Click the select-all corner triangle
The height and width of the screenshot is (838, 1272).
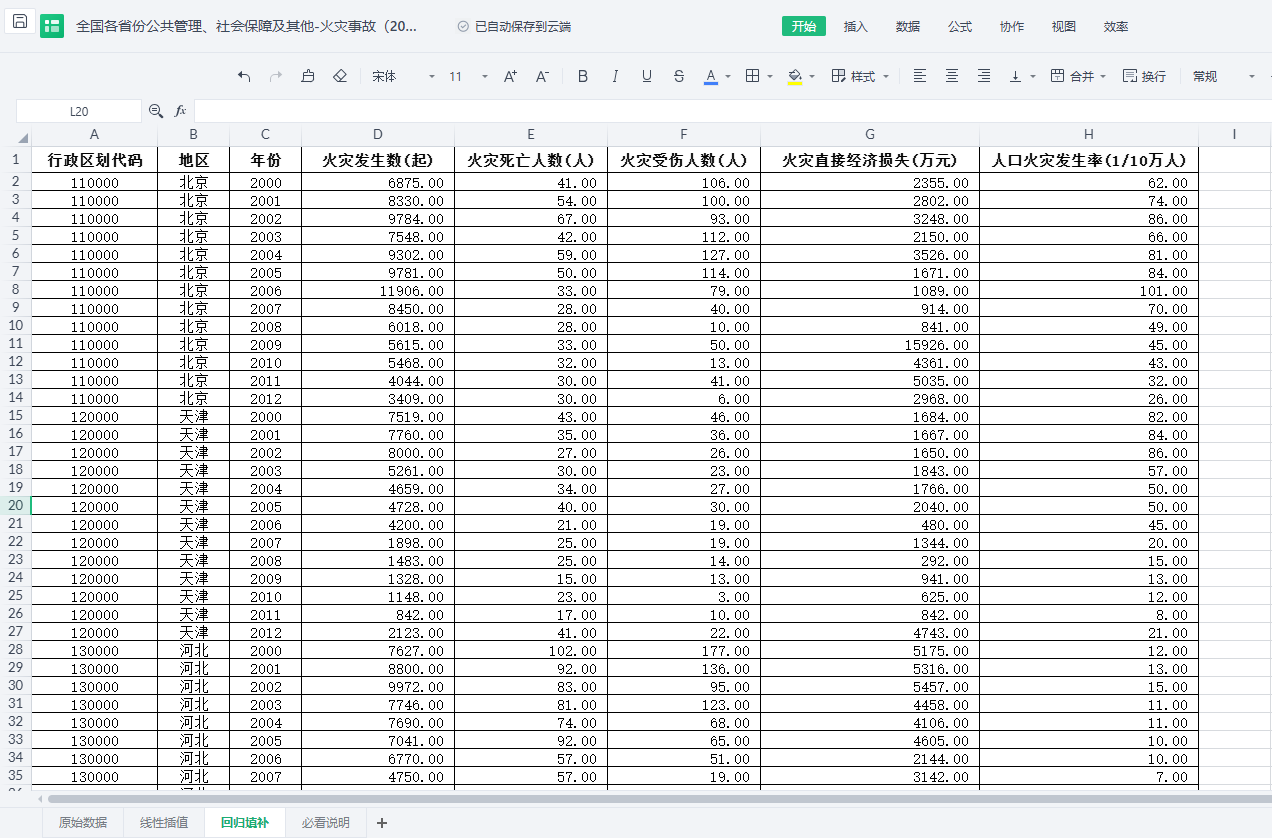point(23,138)
